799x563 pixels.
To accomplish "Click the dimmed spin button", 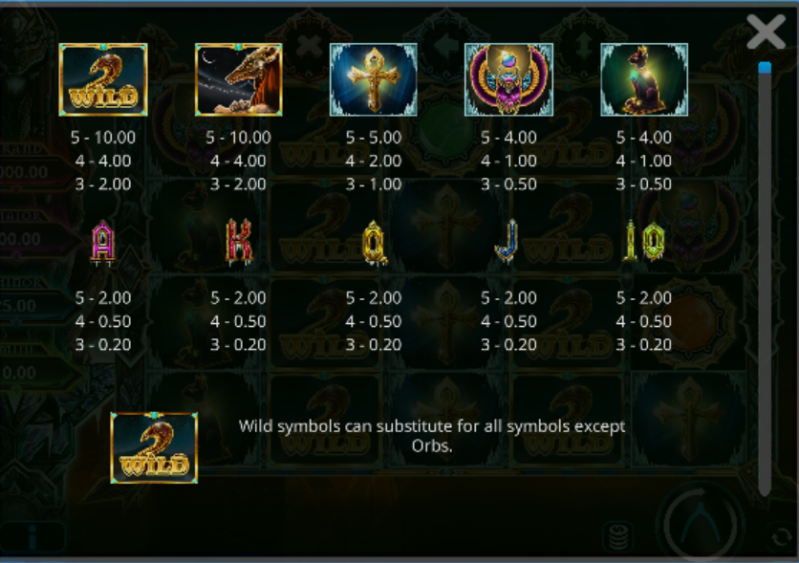I will (702, 524).
